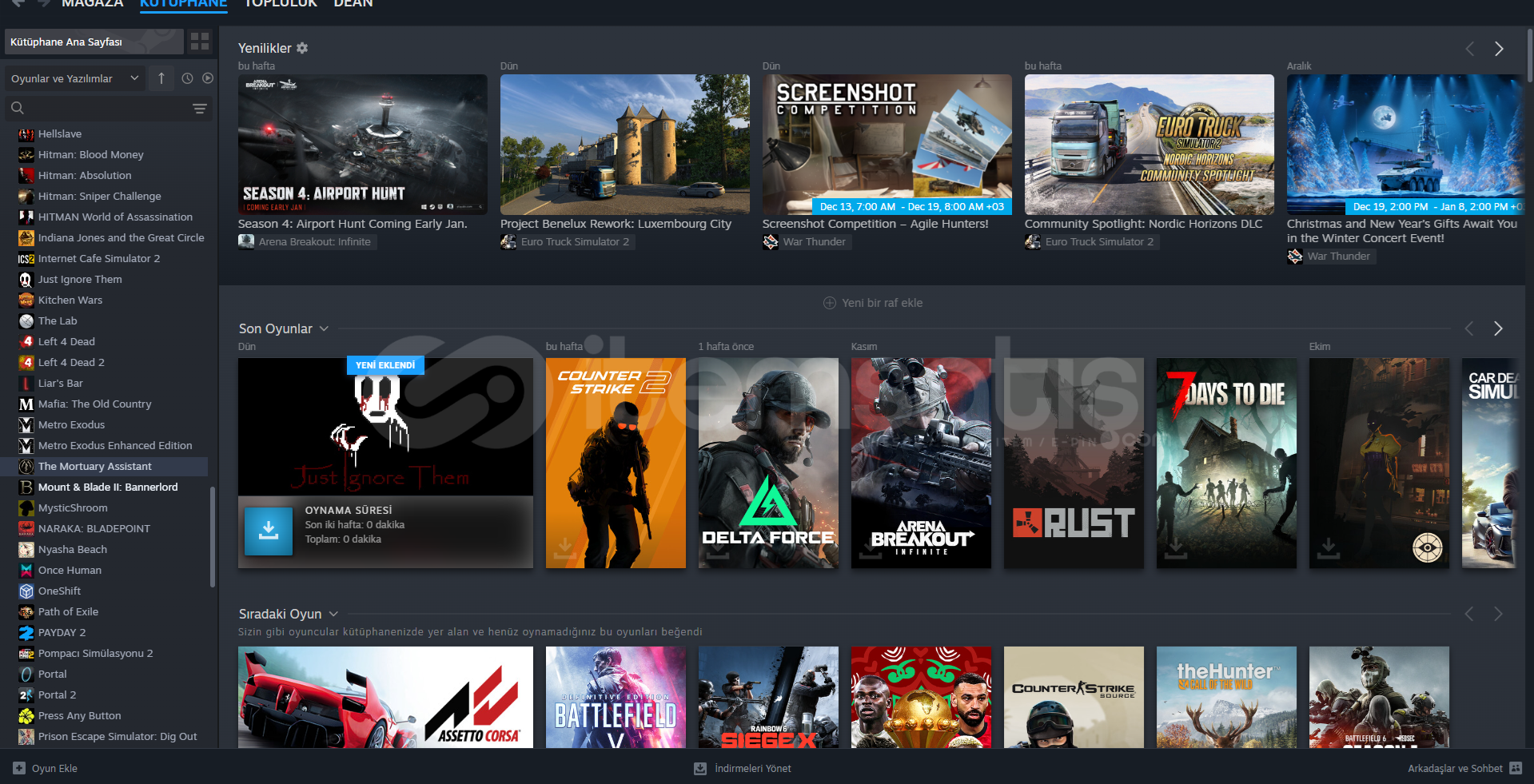The image size is (1534, 784).
Task: Open the Rust game cover
Action: (1074, 464)
